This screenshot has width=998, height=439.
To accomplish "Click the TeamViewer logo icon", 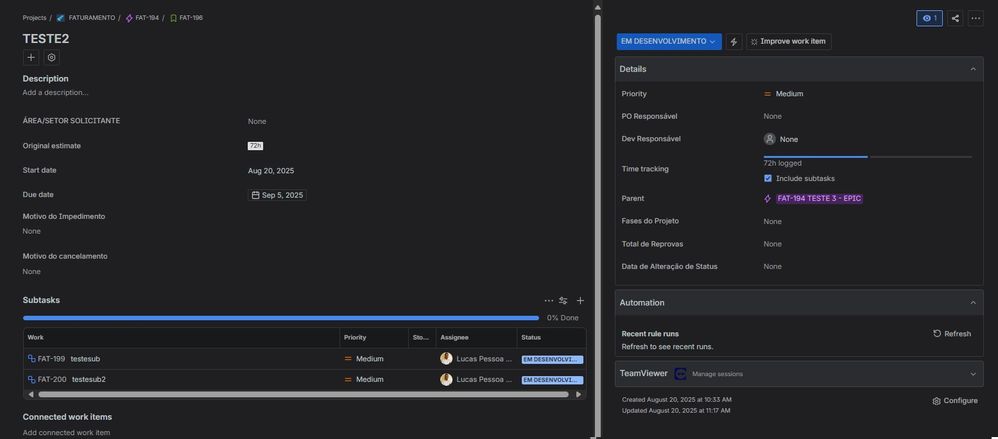I will pos(680,374).
